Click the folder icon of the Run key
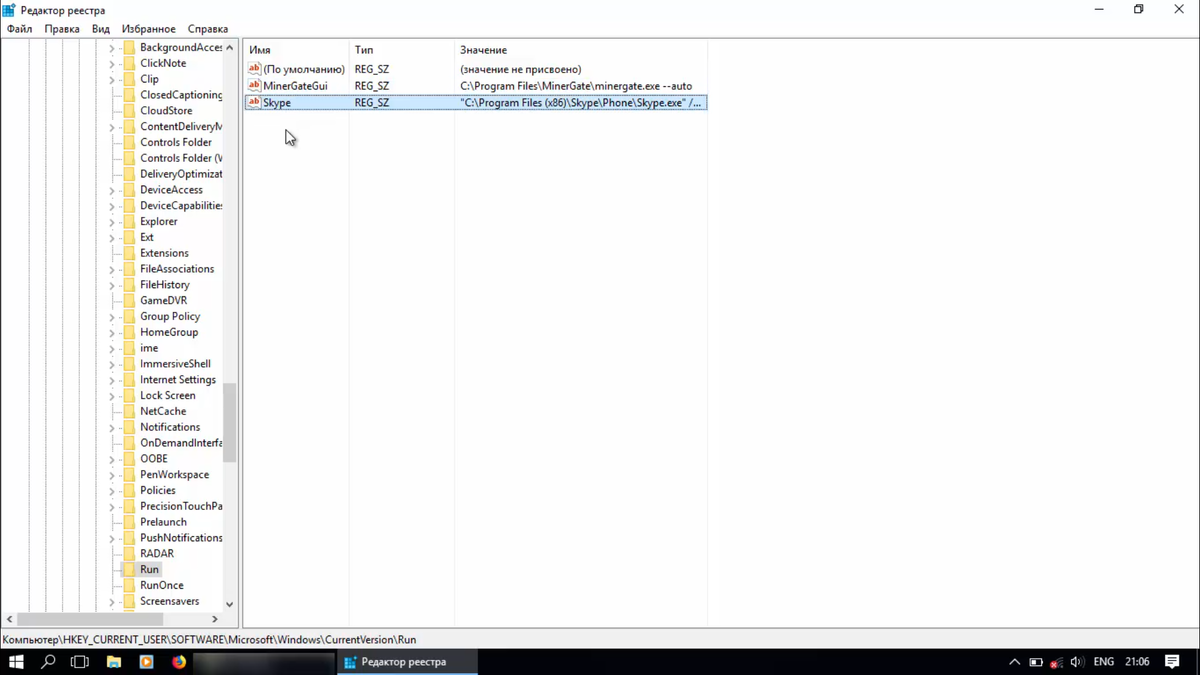 (x=128, y=569)
